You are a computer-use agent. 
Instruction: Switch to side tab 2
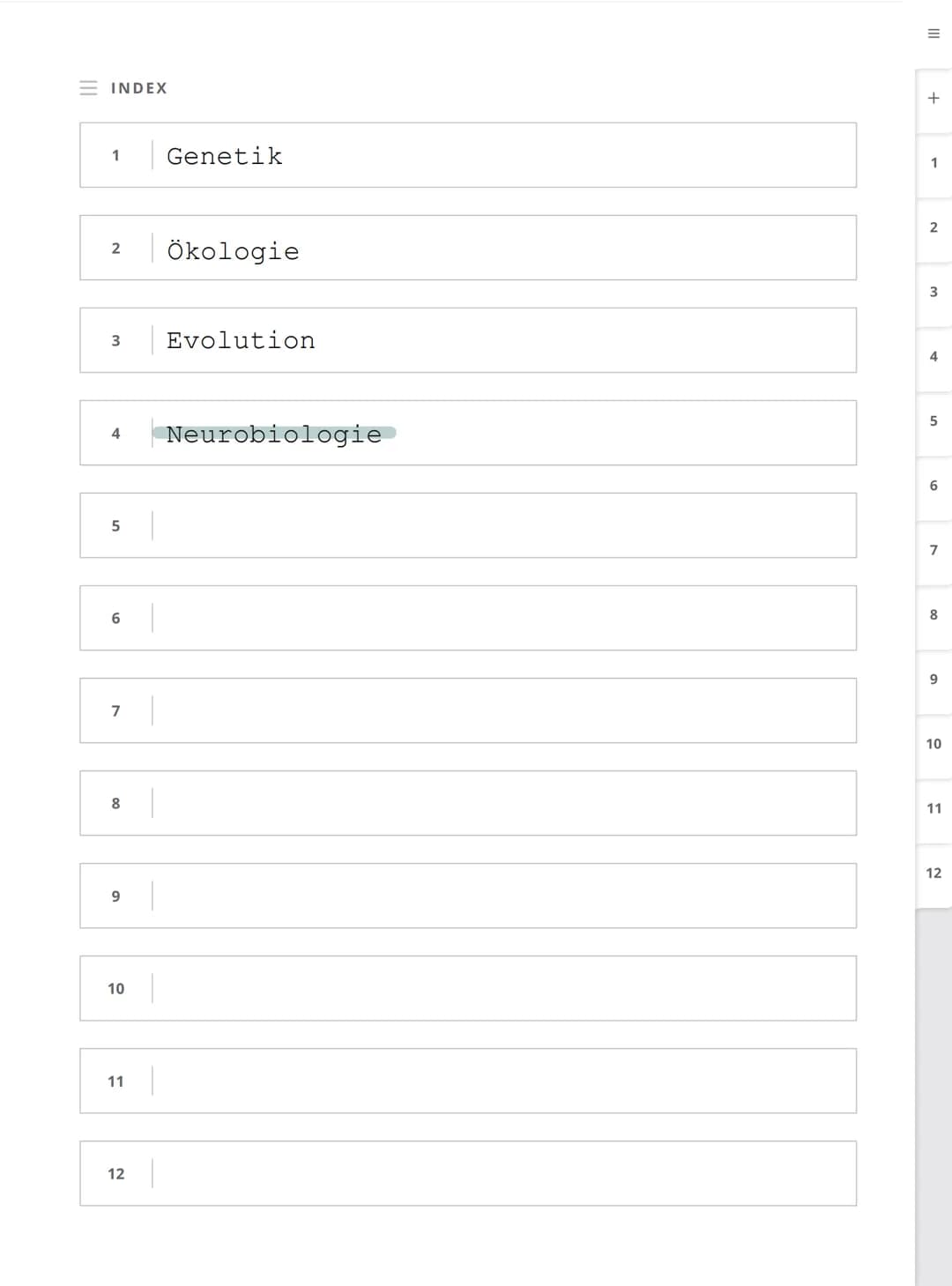pyautogui.click(x=933, y=227)
